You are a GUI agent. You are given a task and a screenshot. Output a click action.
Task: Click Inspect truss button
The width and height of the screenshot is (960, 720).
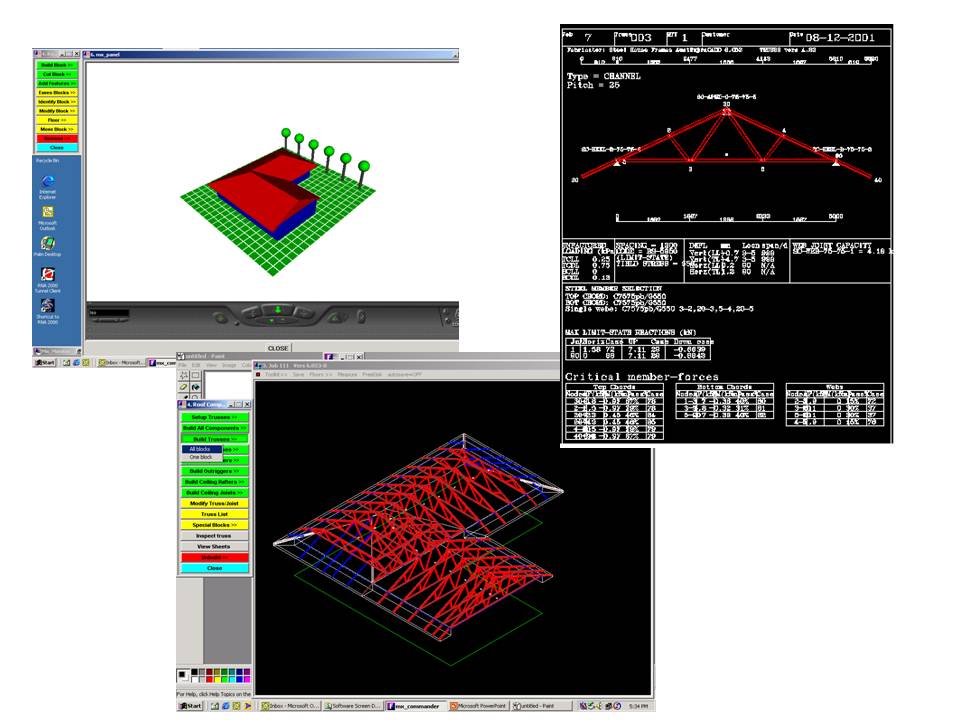(x=214, y=536)
